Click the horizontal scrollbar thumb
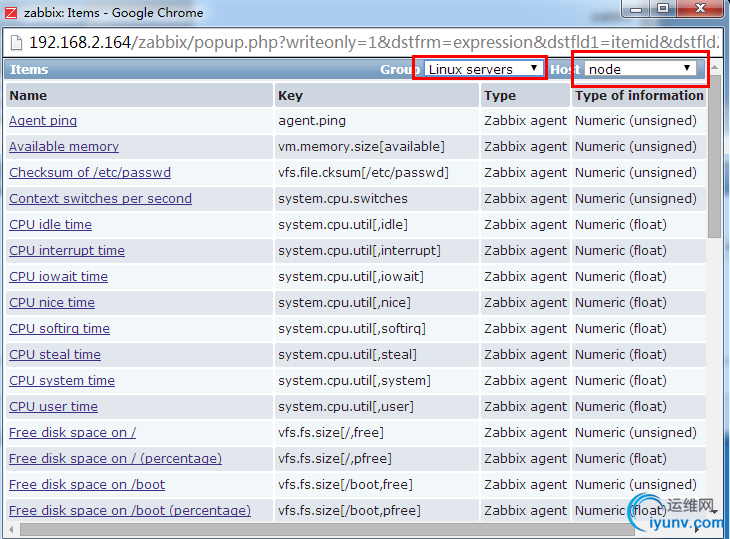 click(327, 529)
